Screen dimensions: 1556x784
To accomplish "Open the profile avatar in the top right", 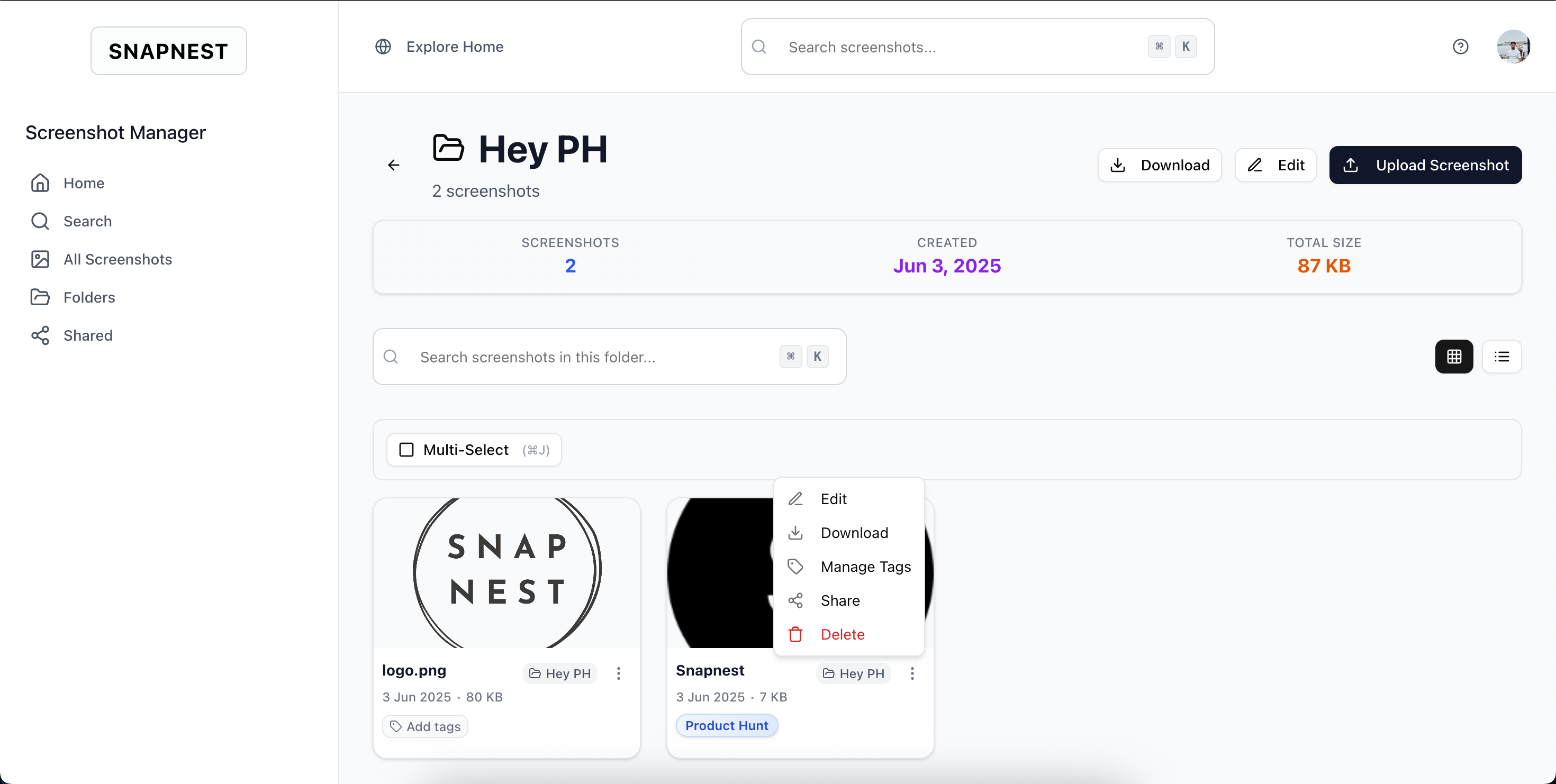I will pyautogui.click(x=1514, y=47).
